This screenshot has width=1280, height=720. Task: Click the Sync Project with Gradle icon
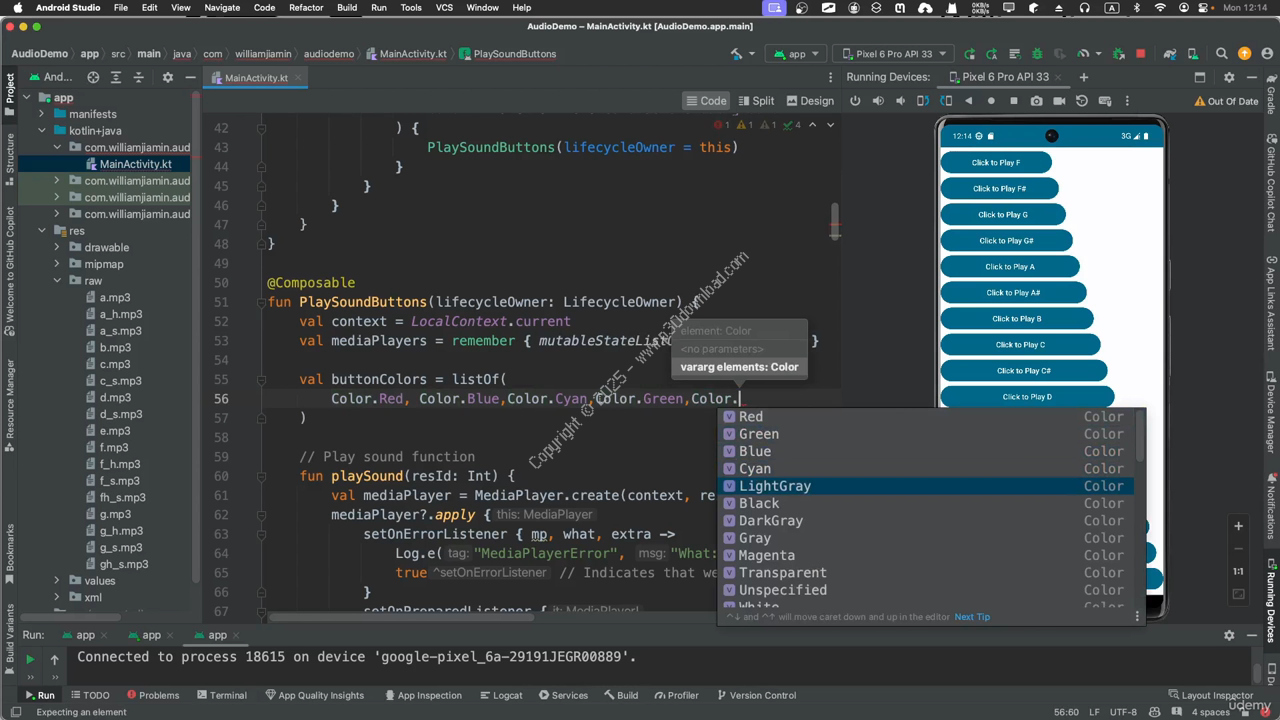click(x=1170, y=54)
